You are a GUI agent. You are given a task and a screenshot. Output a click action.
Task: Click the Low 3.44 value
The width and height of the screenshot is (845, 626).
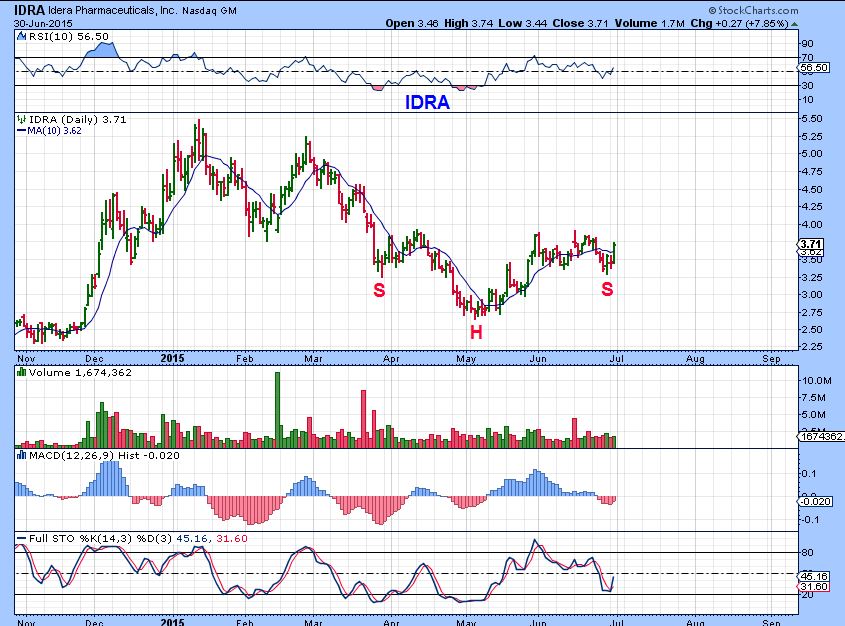(523, 23)
